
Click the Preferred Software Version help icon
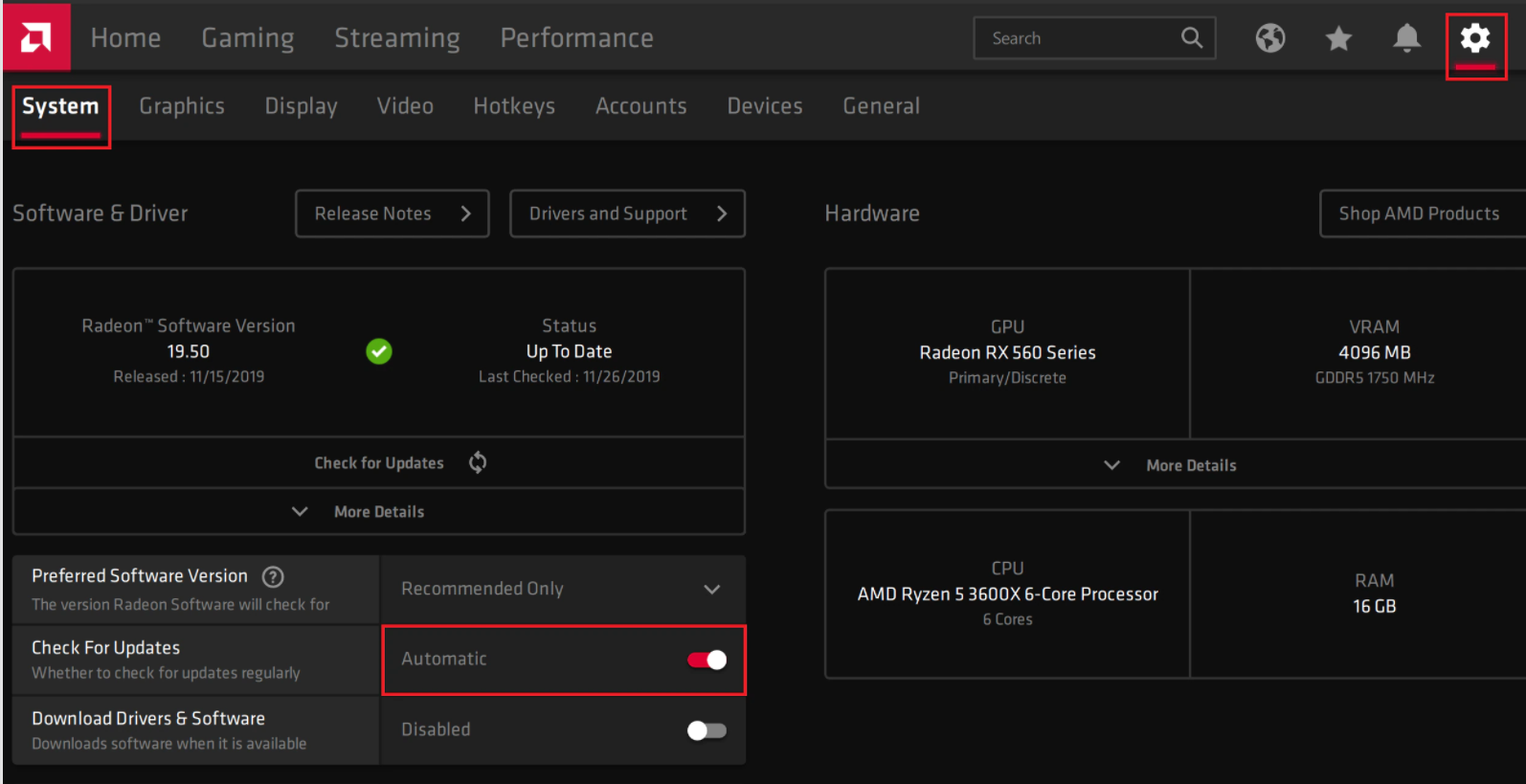pos(273,576)
